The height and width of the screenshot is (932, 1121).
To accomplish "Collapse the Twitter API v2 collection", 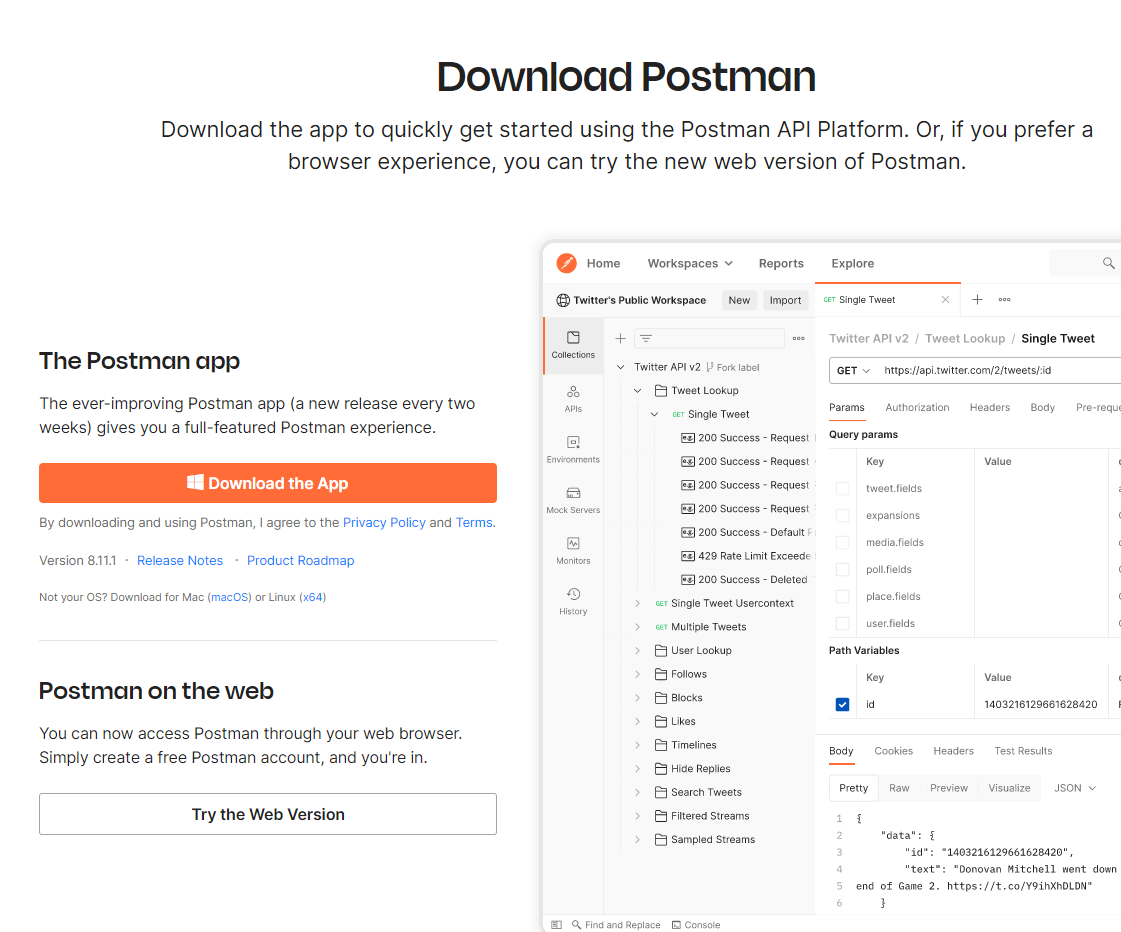I will [621, 367].
